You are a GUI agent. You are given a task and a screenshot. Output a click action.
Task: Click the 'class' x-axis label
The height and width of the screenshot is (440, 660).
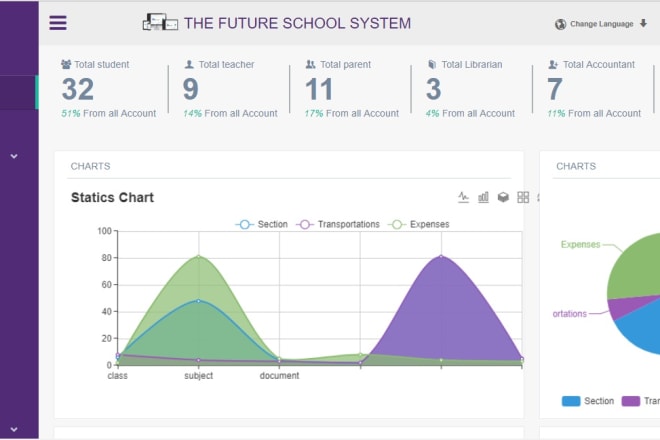tap(117, 376)
